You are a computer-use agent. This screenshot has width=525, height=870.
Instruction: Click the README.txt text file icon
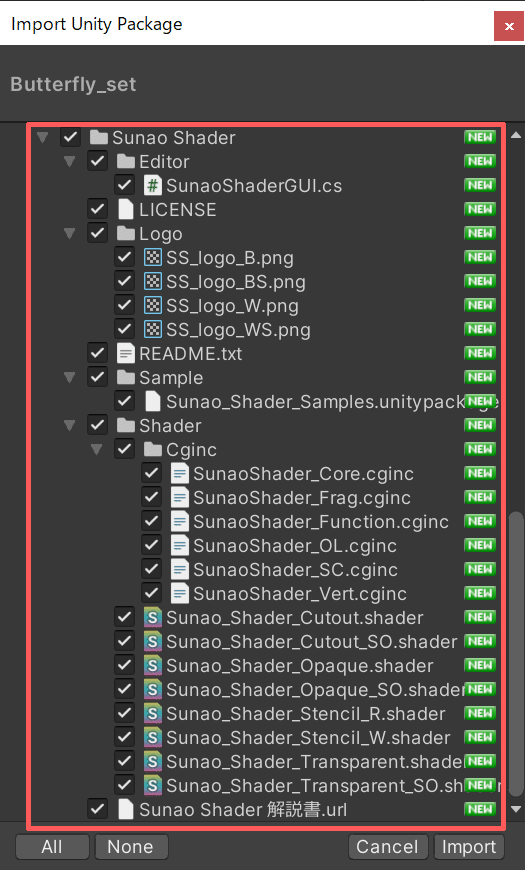(126, 353)
